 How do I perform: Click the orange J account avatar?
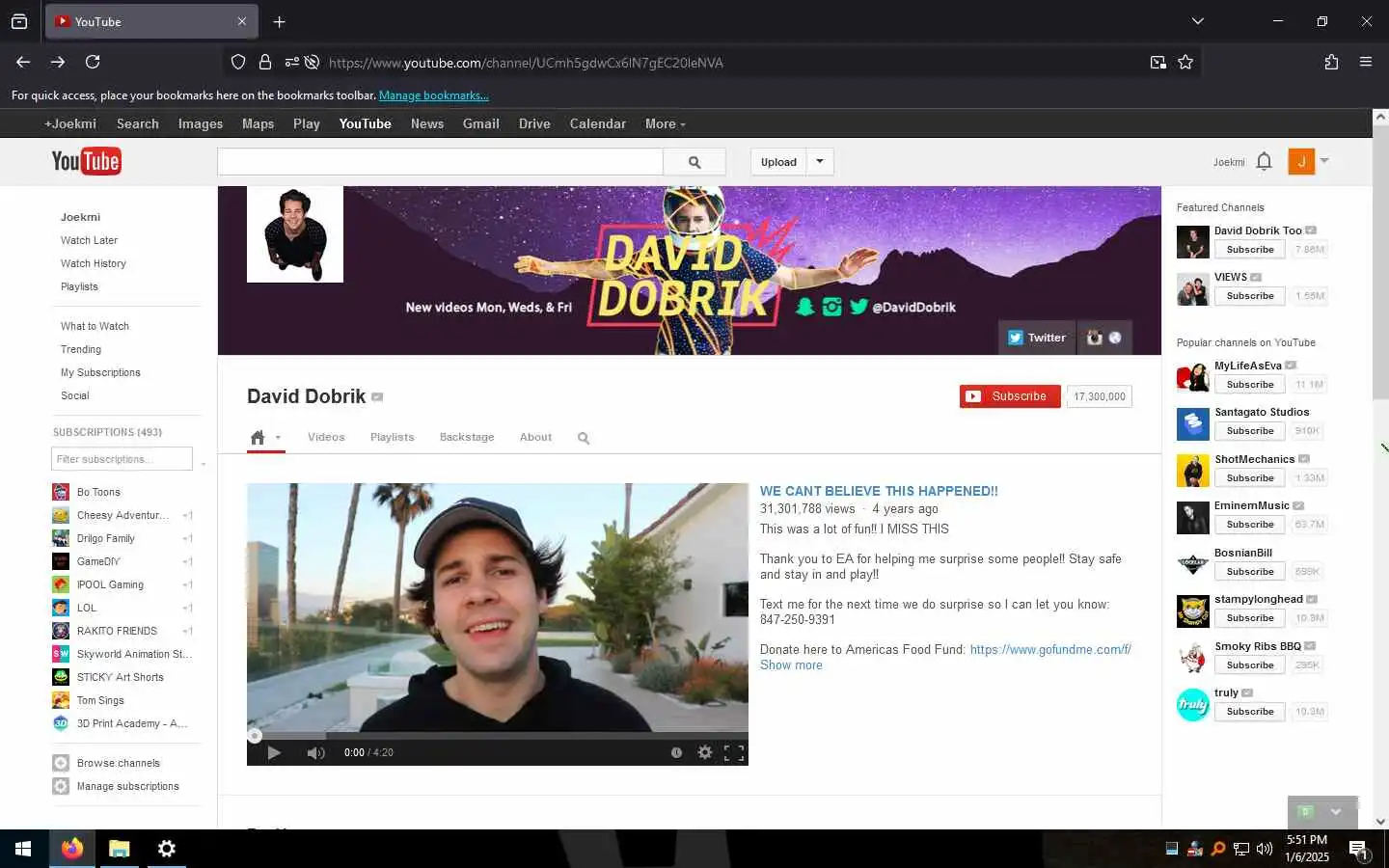point(1301,161)
